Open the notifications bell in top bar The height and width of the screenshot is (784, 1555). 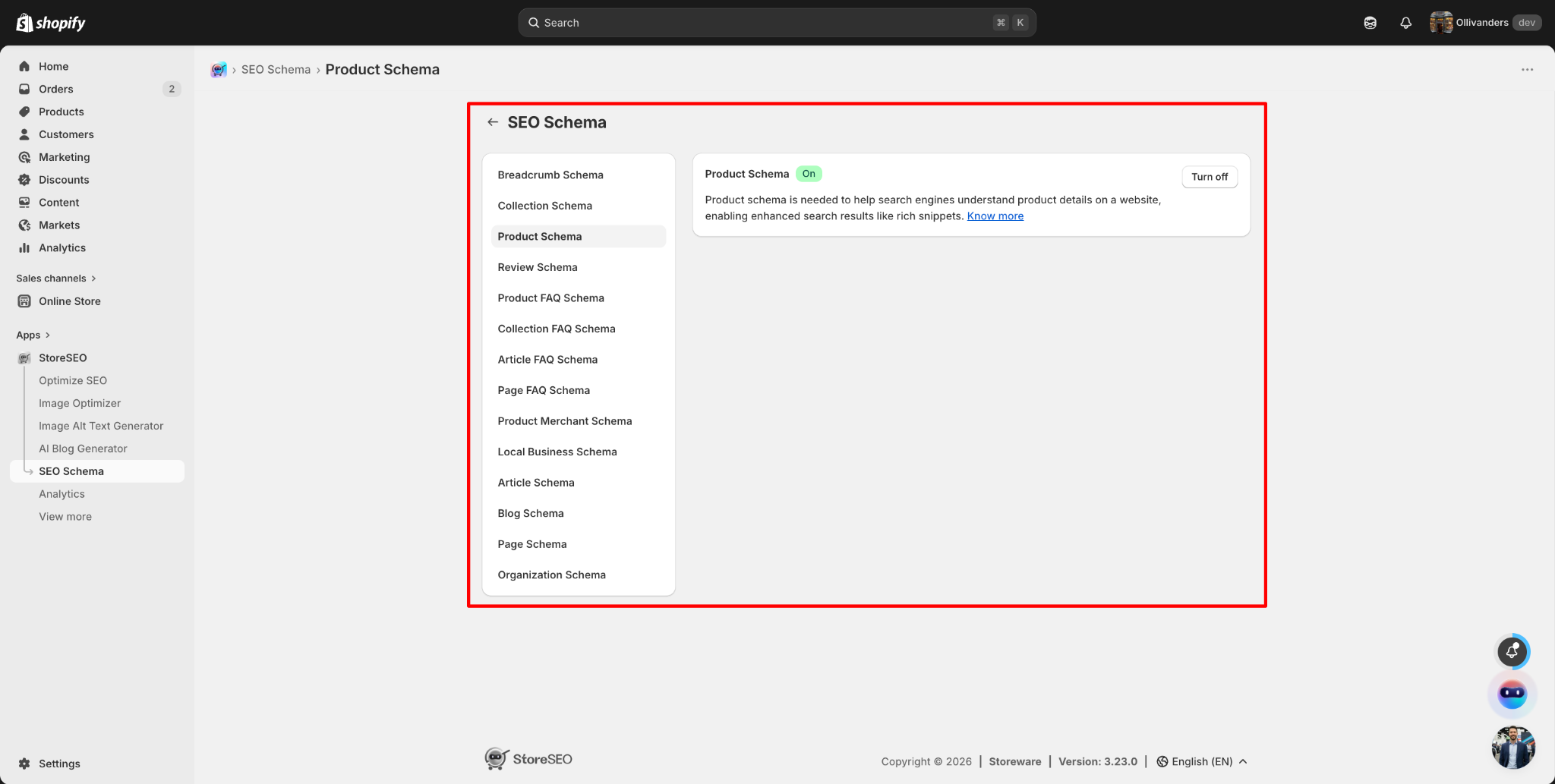[1405, 23]
